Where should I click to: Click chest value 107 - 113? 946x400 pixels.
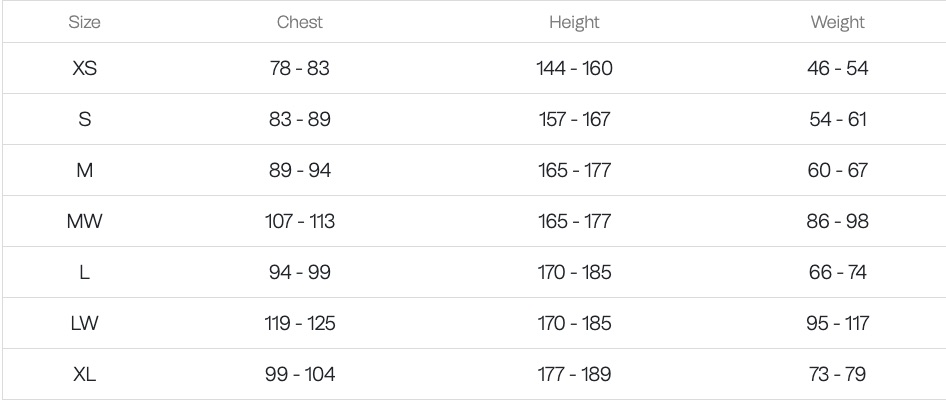coord(299,221)
